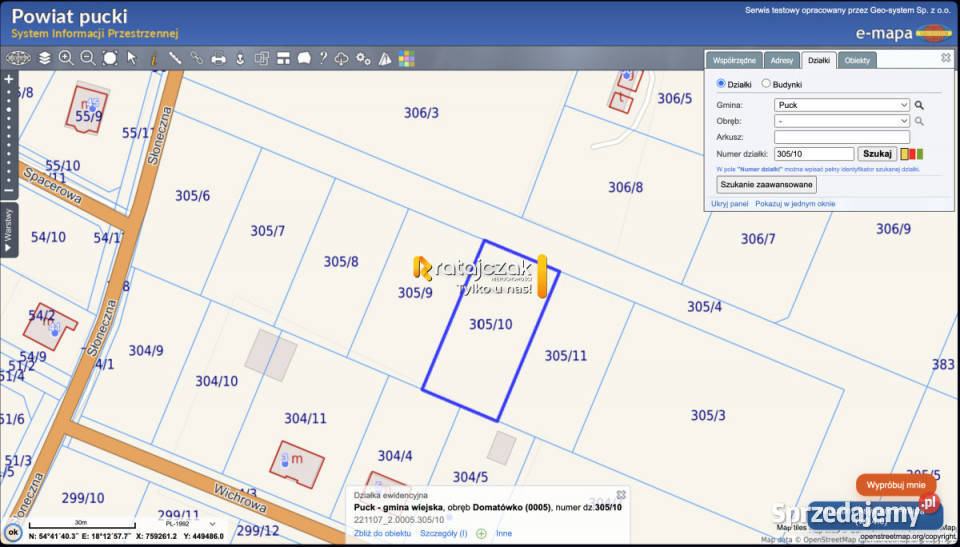Switch to the Adresy tab
Viewport: 960px width, 547px height.
point(782,61)
